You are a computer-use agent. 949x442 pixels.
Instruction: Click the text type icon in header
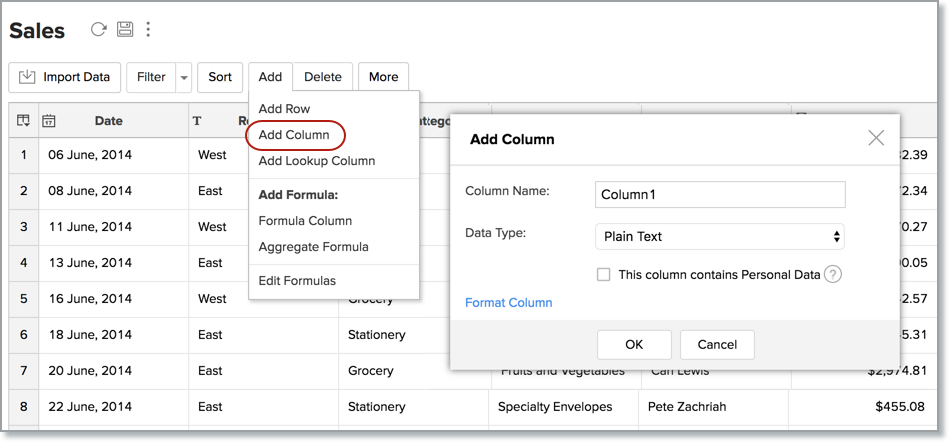(197, 121)
